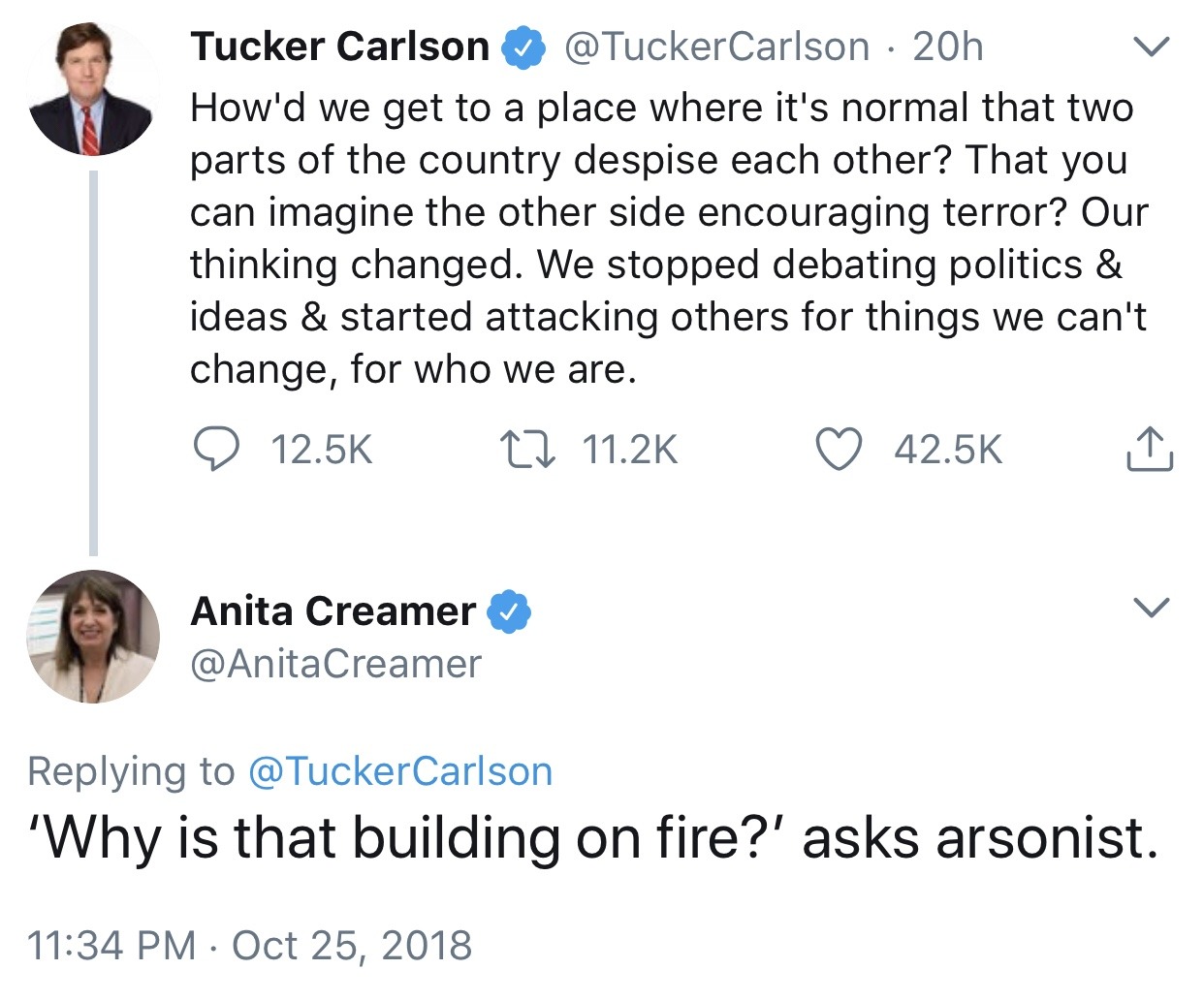
Task: Open replies via the speech bubble icon
Action: (216, 450)
